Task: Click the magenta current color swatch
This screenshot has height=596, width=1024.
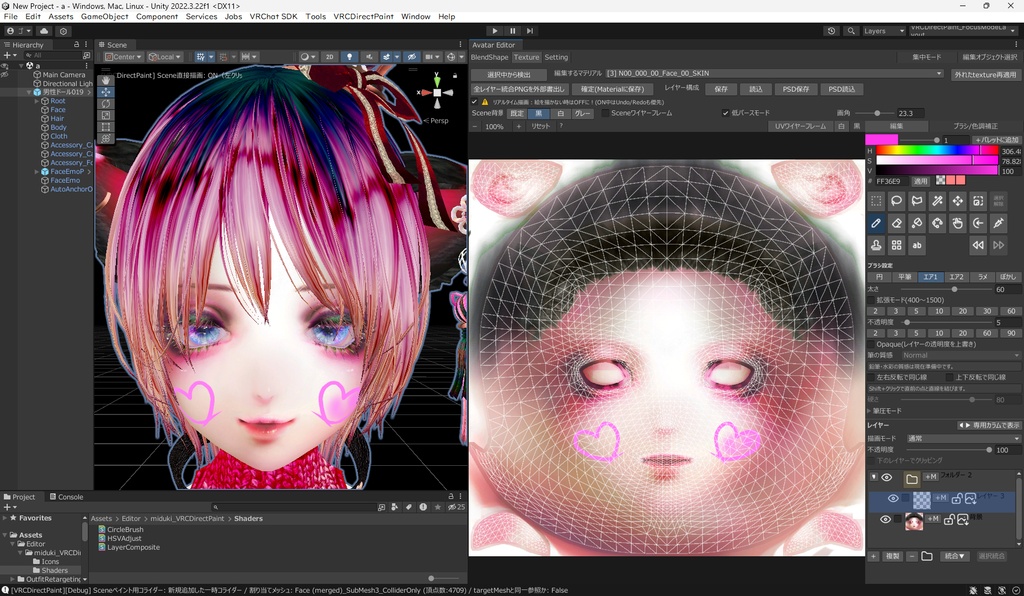Action: [882, 140]
